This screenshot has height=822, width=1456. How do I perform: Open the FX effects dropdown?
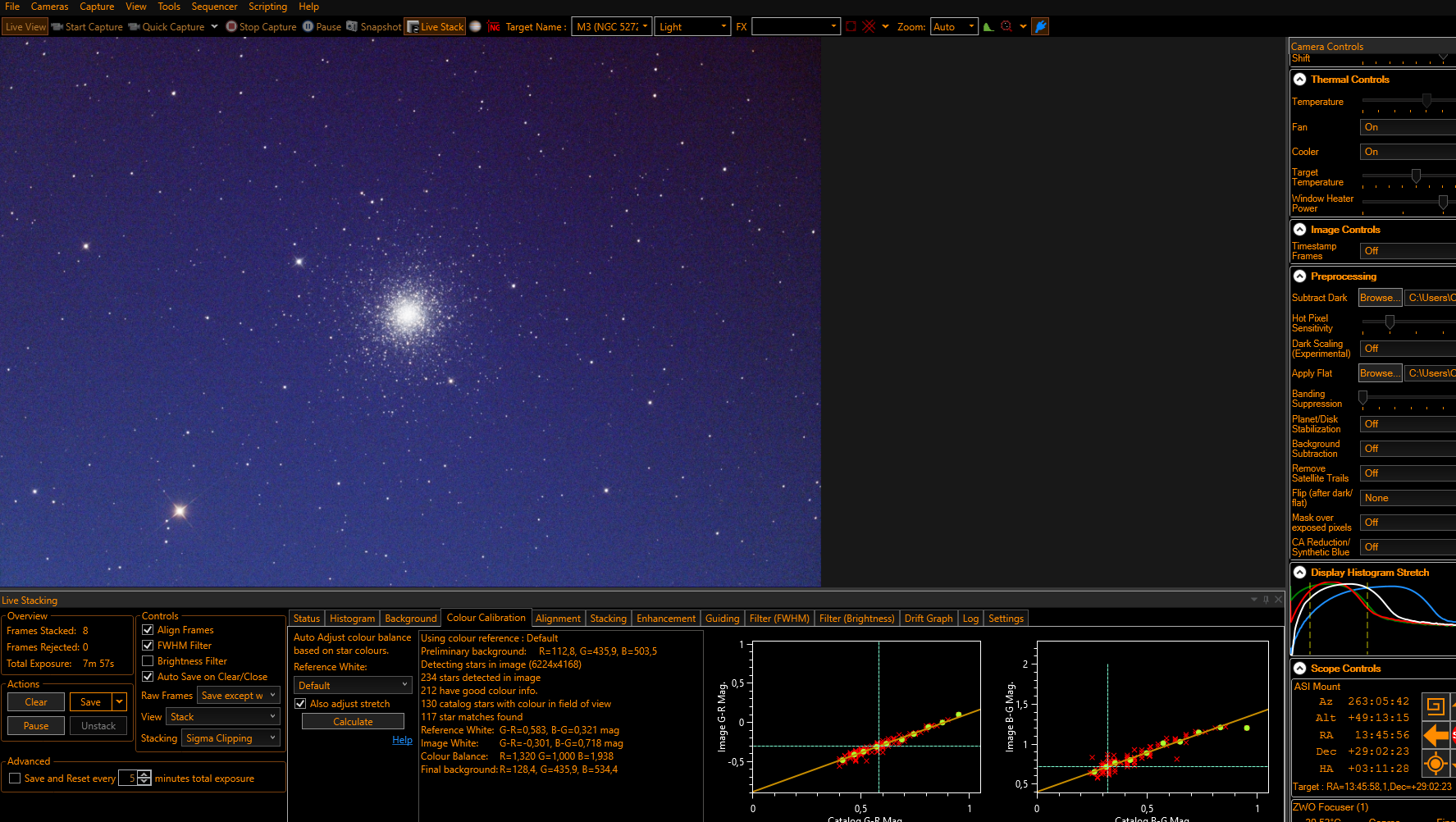(x=796, y=27)
